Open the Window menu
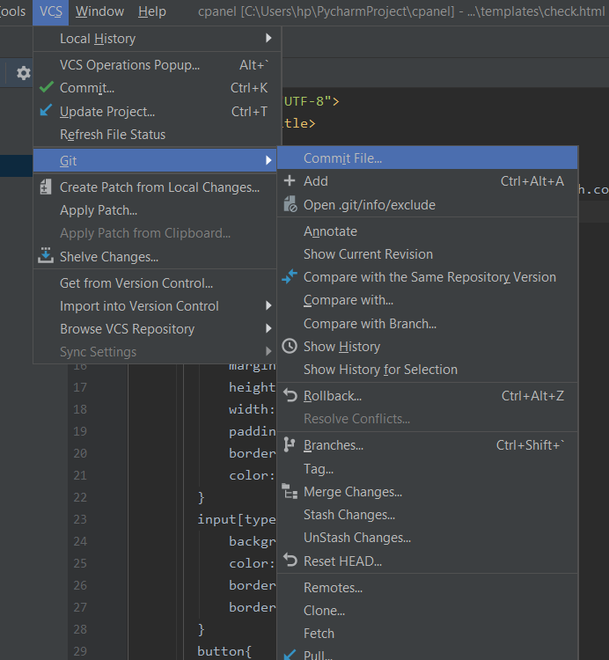Viewport: 609px width, 660px height. click(100, 11)
